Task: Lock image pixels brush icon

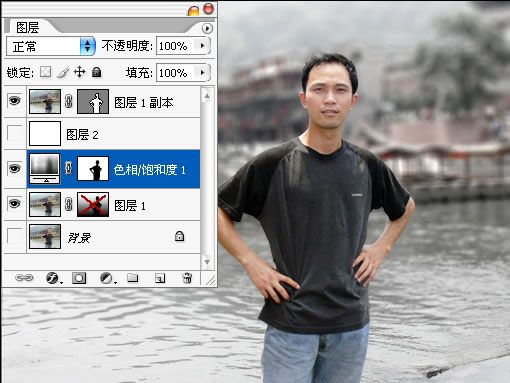Action: 63,72
